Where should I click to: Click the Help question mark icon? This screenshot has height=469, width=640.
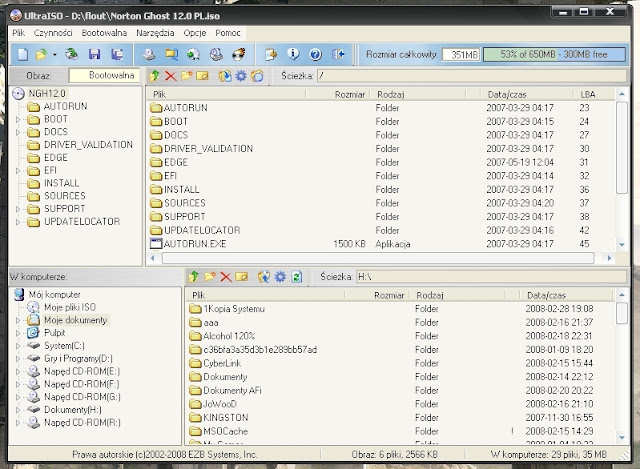click(316, 54)
